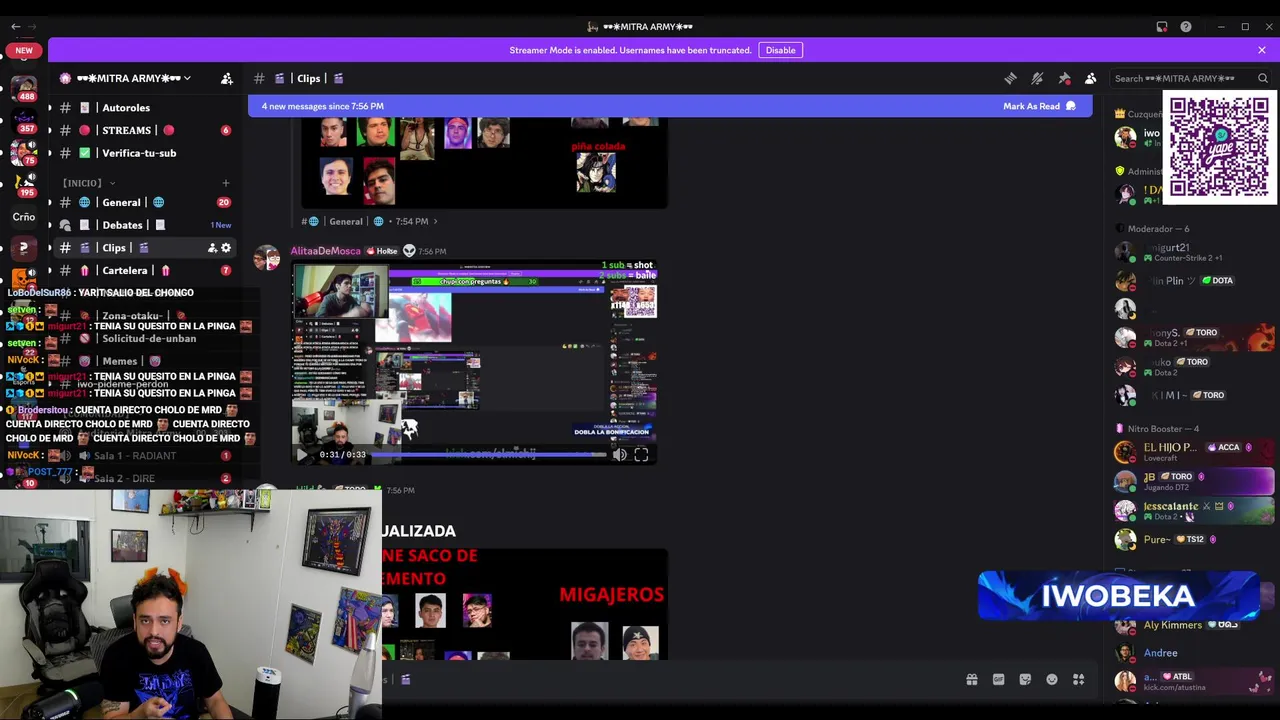This screenshot has width=1280, height=720.
Task: Click the Clips channel title in header
Action: coord(309,78)
